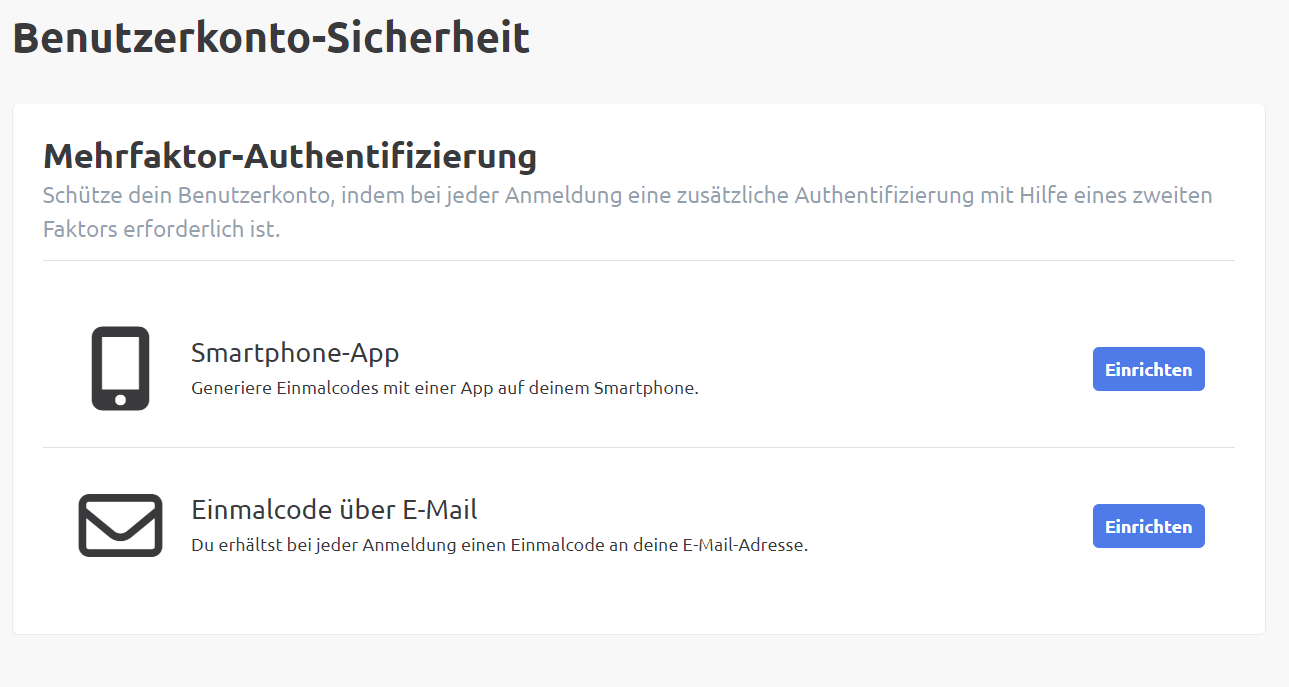
Task: Click the divider below the intro paragraph
Action: (638, 260)
